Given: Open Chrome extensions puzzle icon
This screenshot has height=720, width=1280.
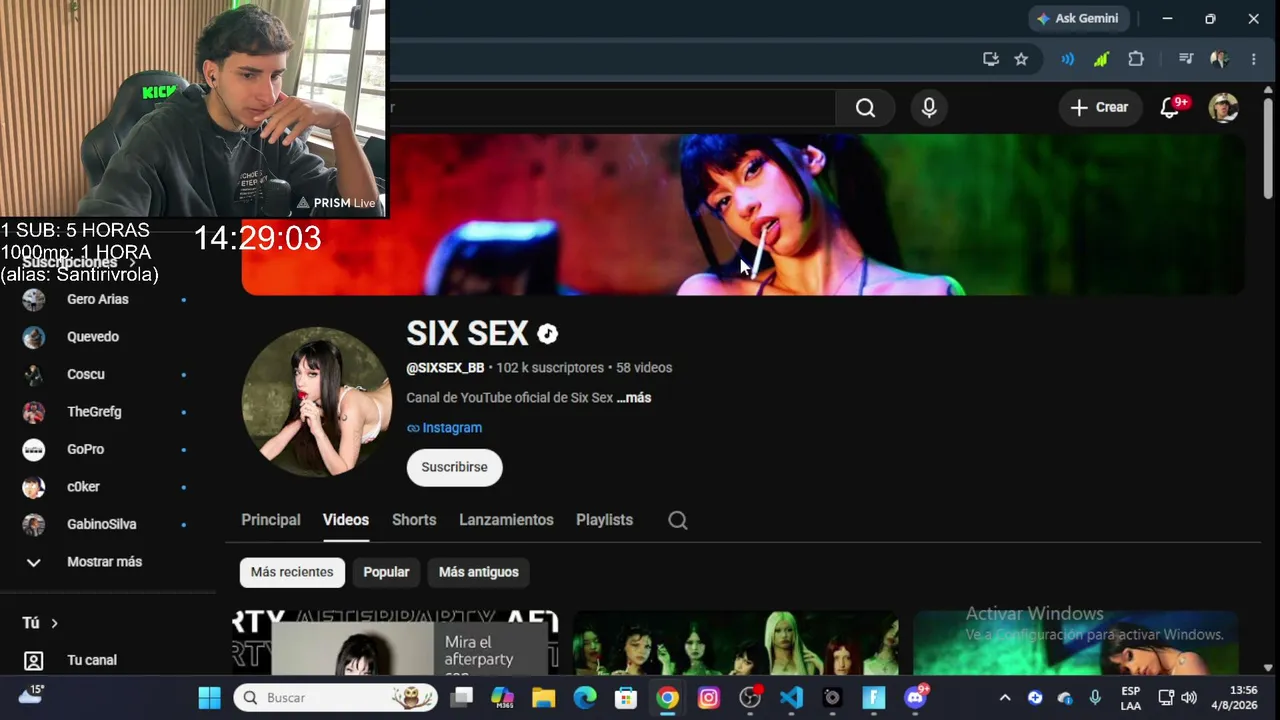Looking at the screenshot, I should point(1136,59).
